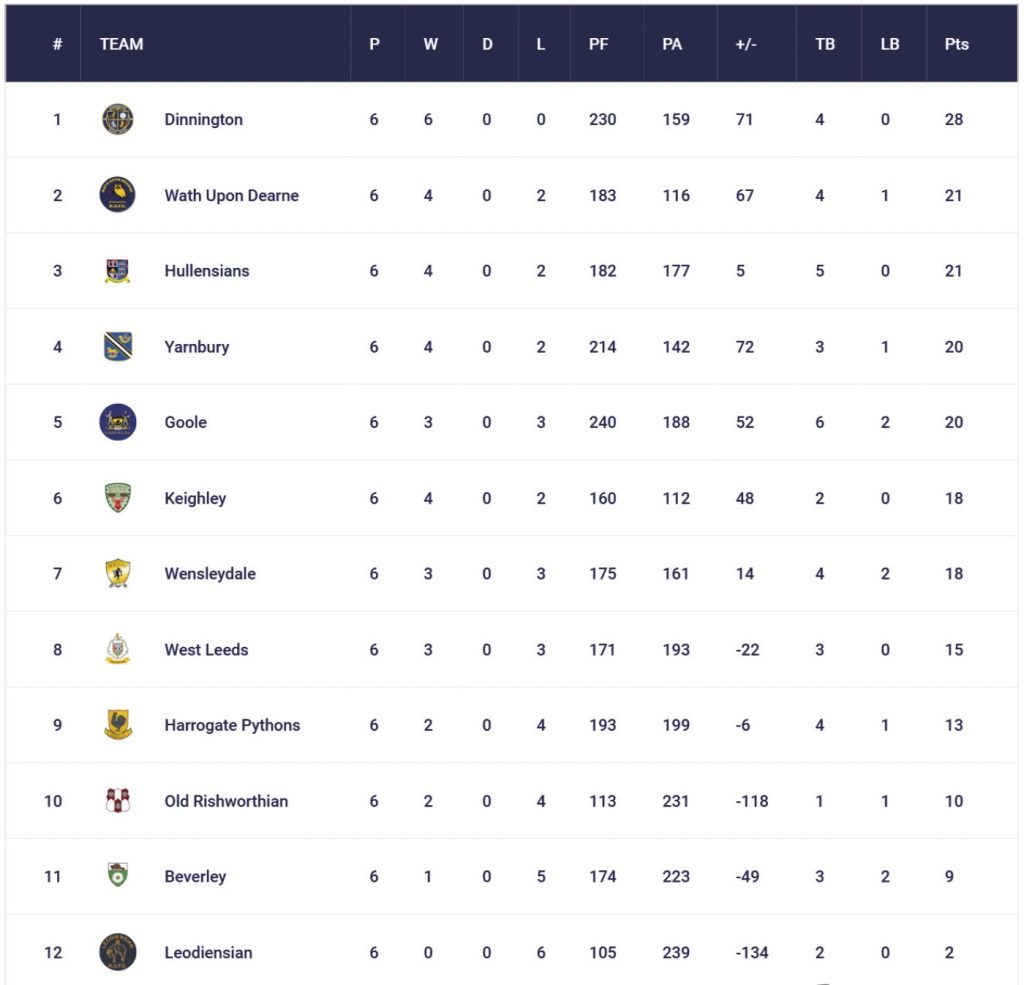Click the Yarnbury shield crest
1024x985 pixels.
(118, 347)
